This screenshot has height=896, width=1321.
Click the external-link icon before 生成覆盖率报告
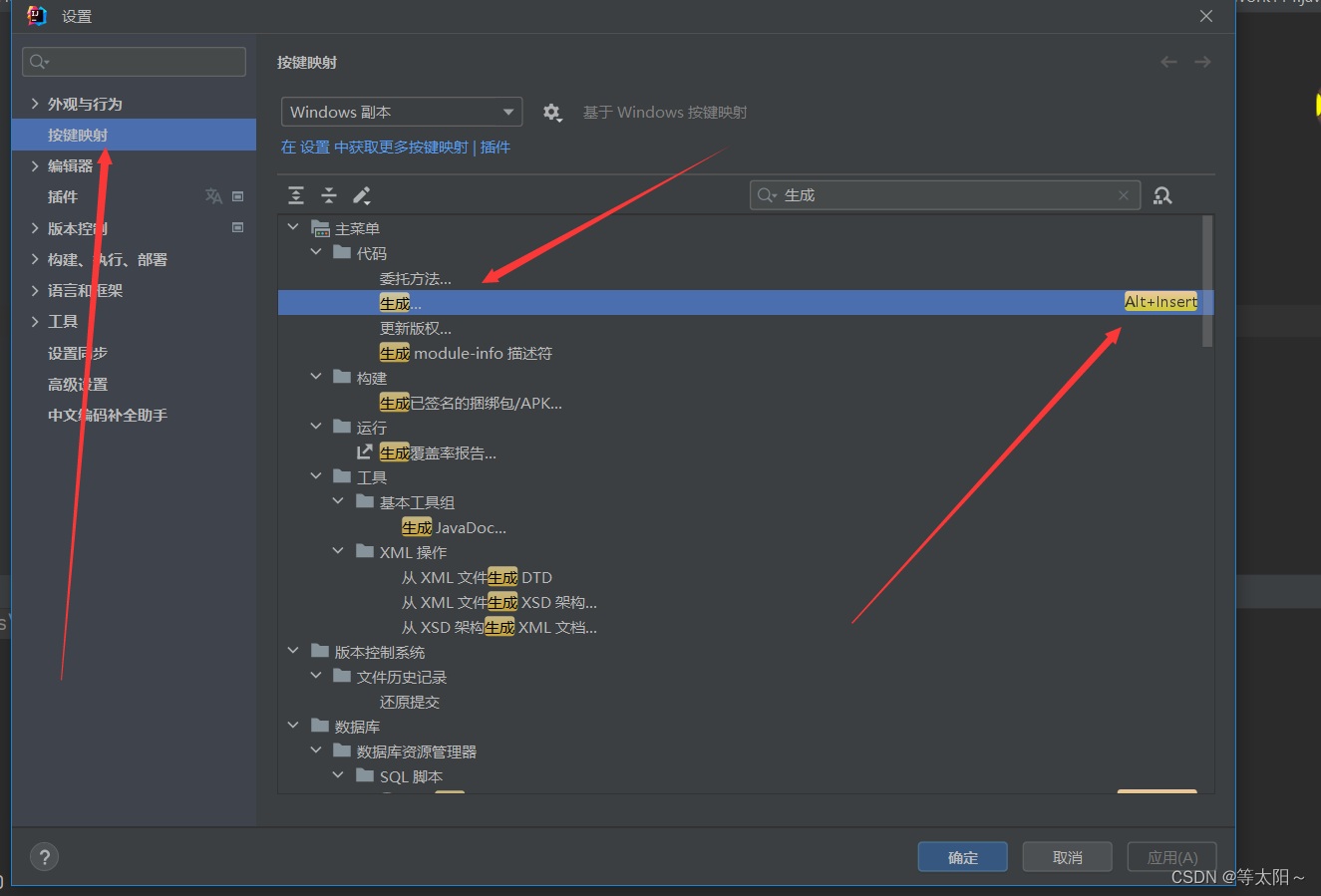pyautogui.click(x=365, y=451)
